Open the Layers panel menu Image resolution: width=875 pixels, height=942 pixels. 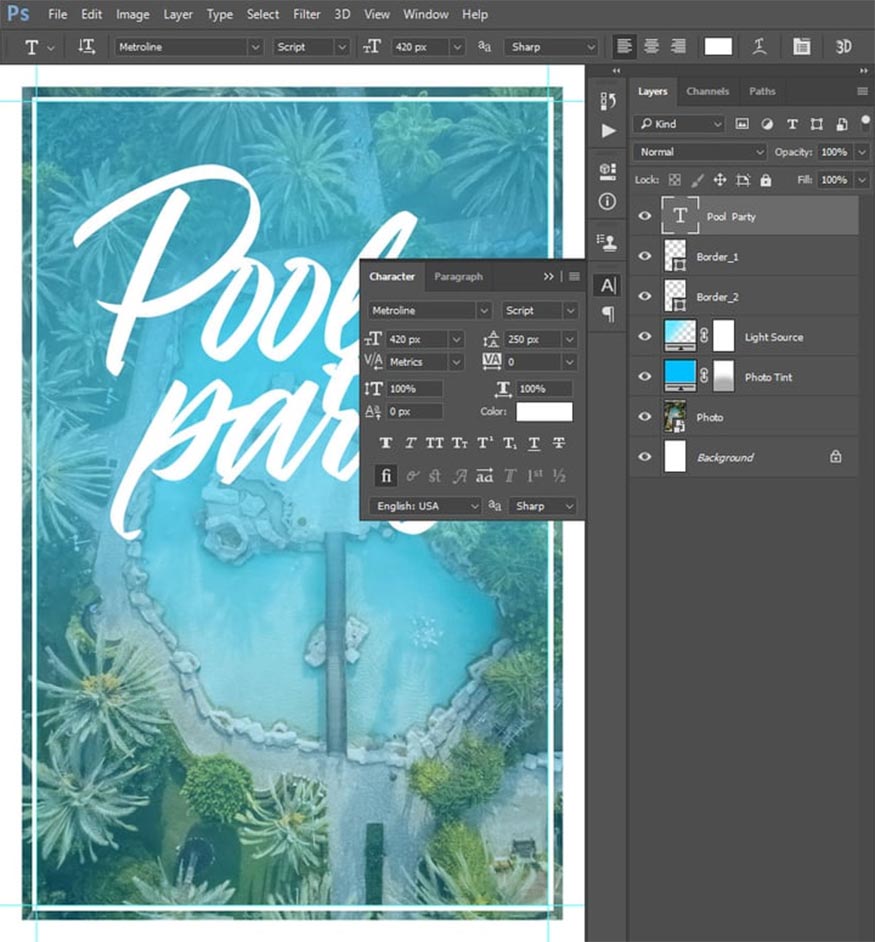[862, 91]
